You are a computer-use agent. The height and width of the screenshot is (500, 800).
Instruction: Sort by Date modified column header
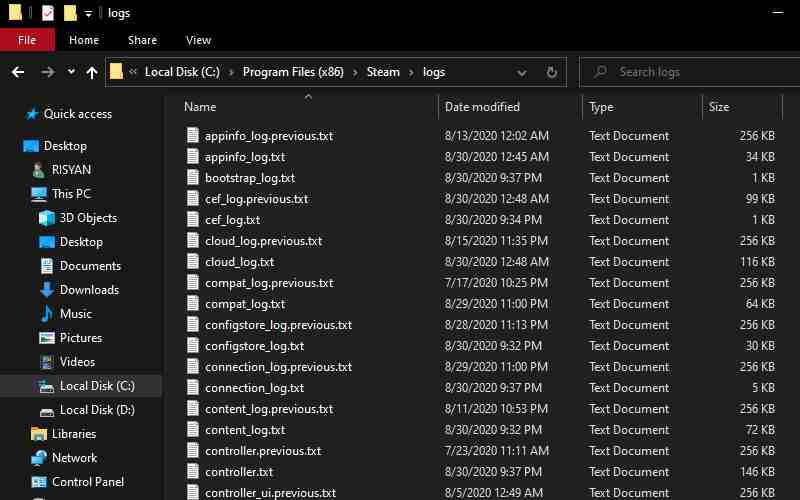coord(482,107)
